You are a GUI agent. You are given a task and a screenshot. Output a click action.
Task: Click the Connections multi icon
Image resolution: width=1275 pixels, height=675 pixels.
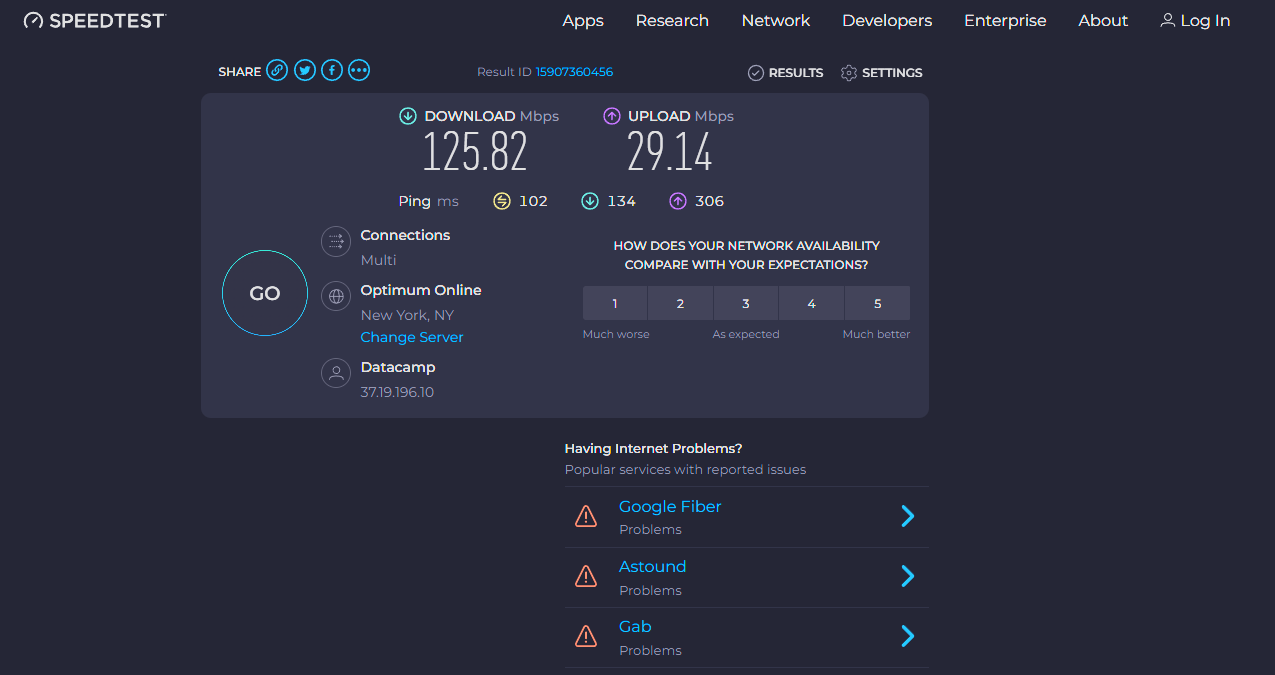point(336,241)
